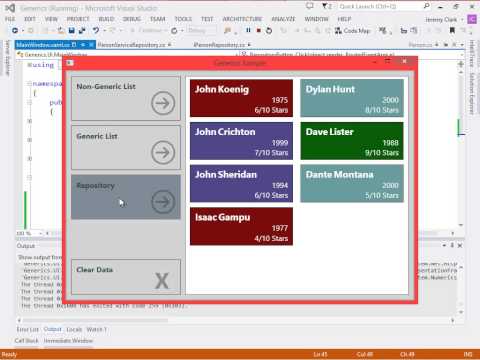Open the Error List tab

click(x=28, y=329)
